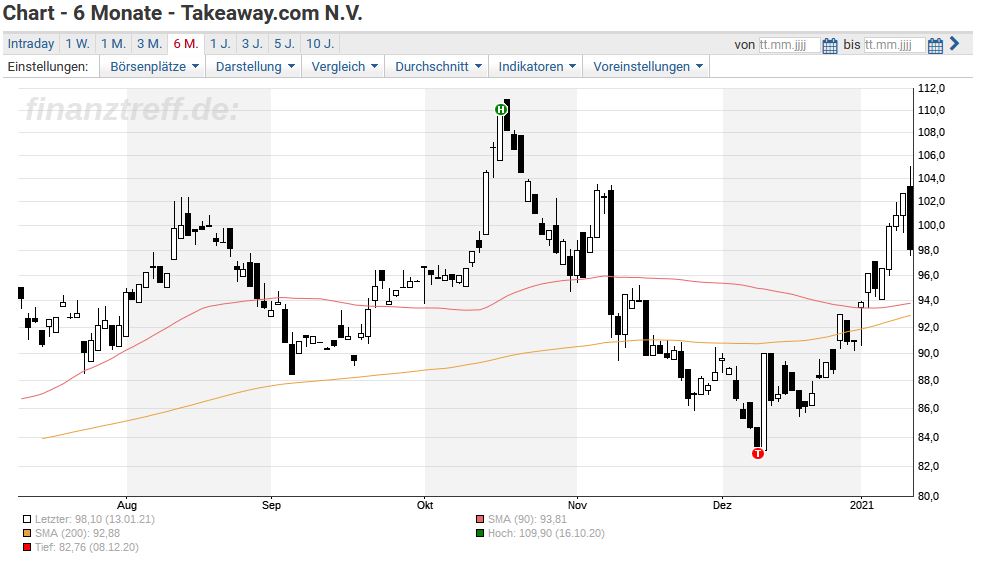Open the Börsenplätze dropdown

click(x=154, y=66)
